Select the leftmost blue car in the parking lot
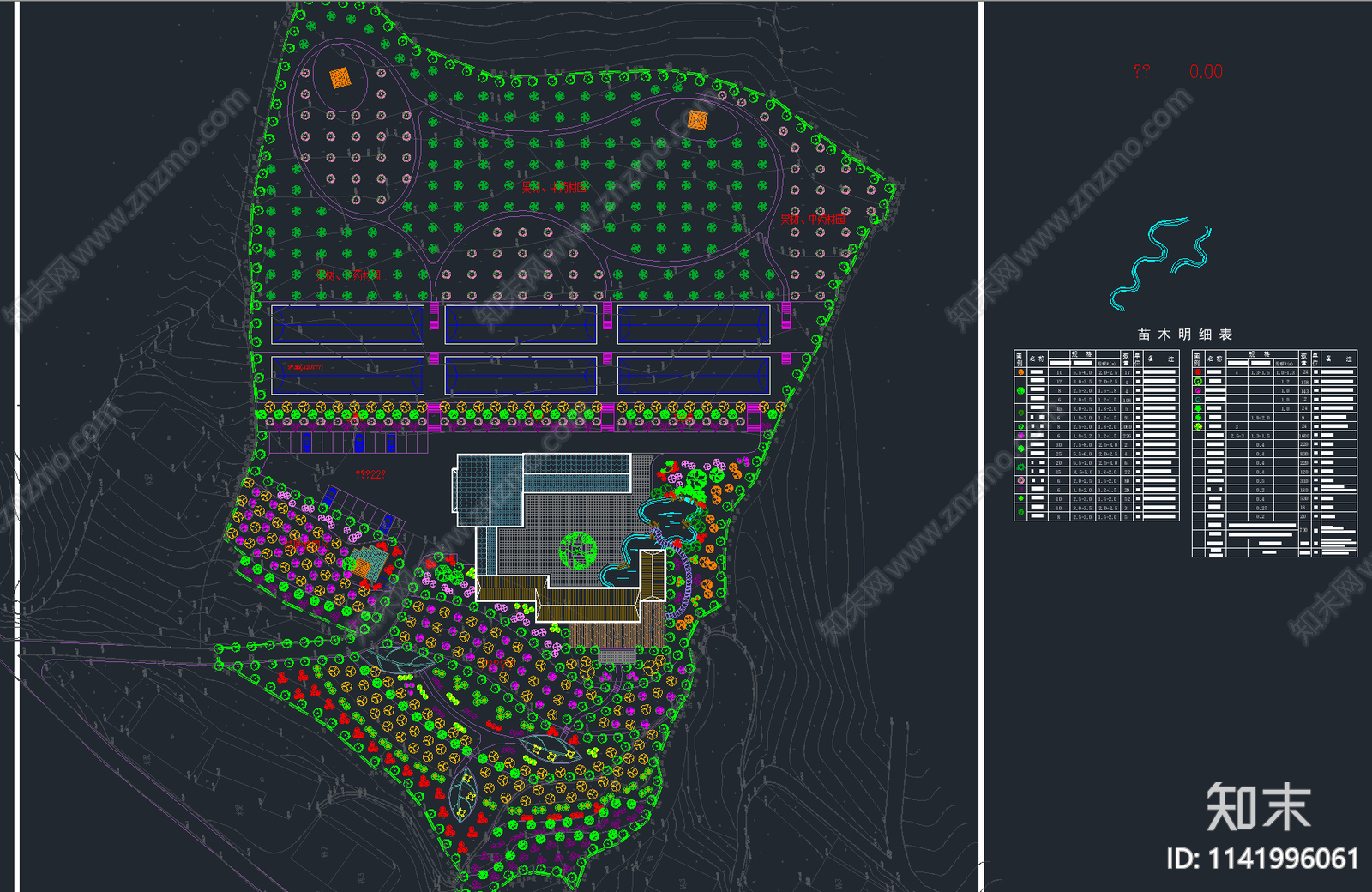 point(306,442)
